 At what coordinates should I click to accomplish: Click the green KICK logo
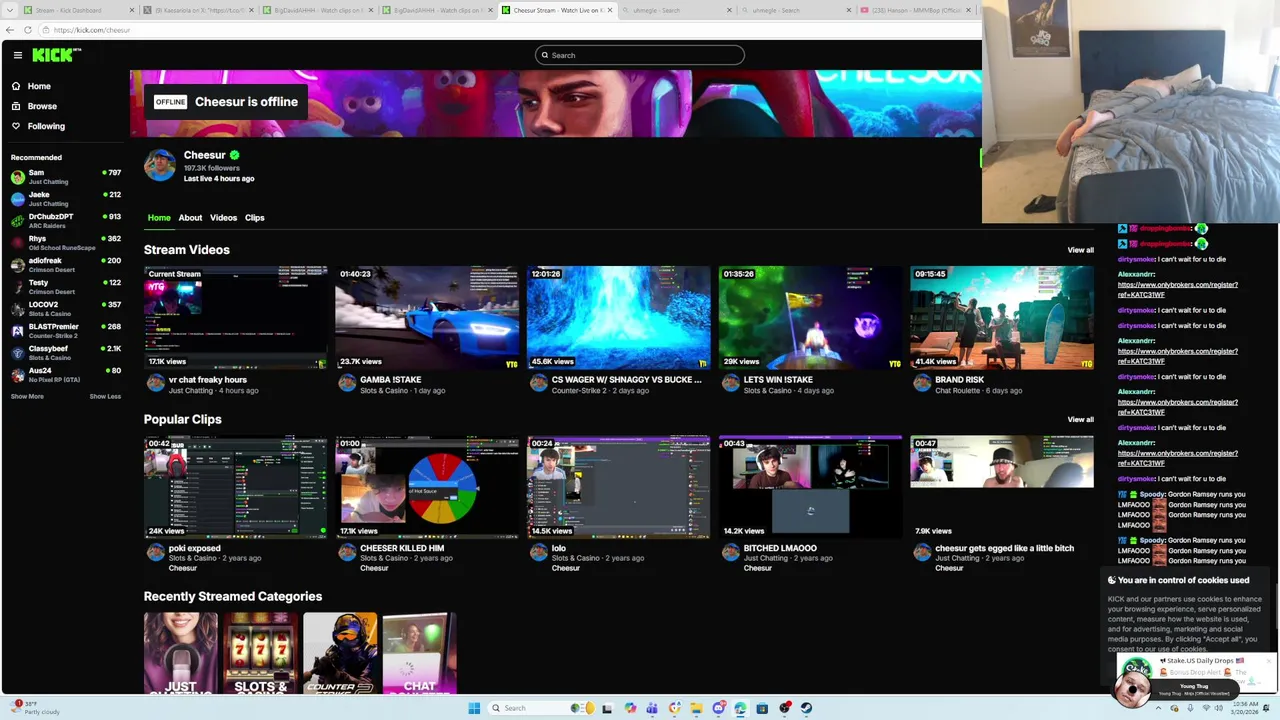pyautogui.click(x=51, y=55)
